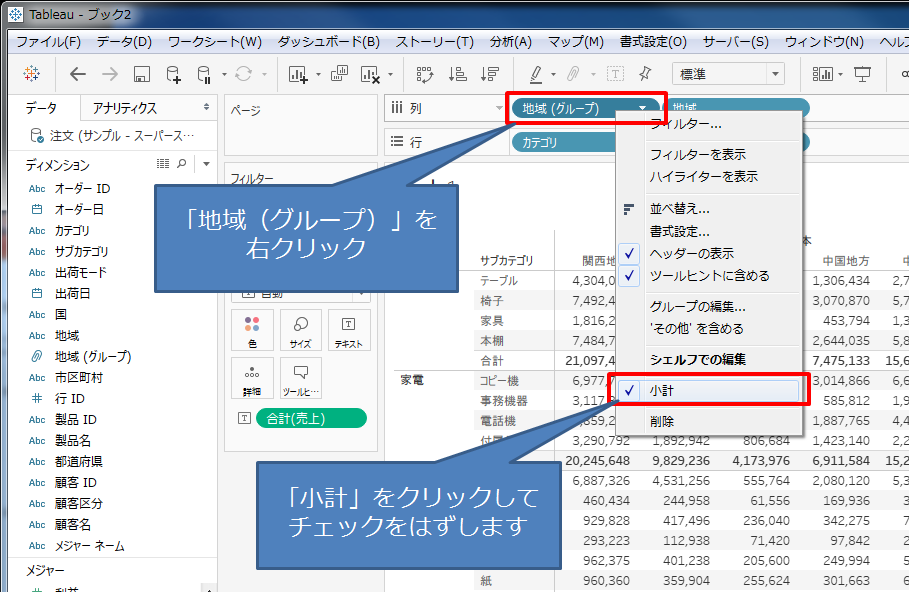Select the 合計(売上) green pill
This screenshot has height=592, width=909.
pos(310,418)
